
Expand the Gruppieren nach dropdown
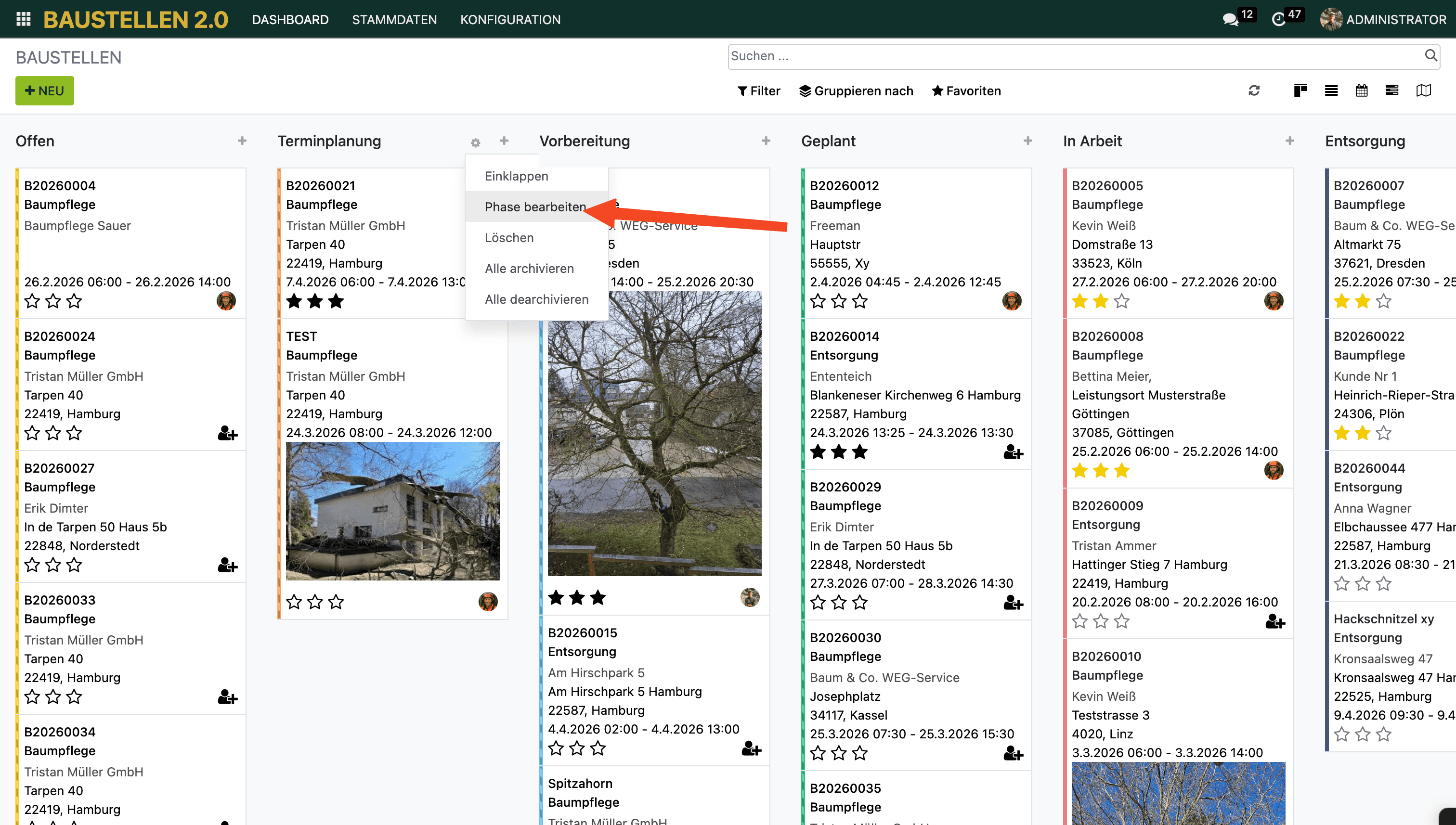coord(856,90)
